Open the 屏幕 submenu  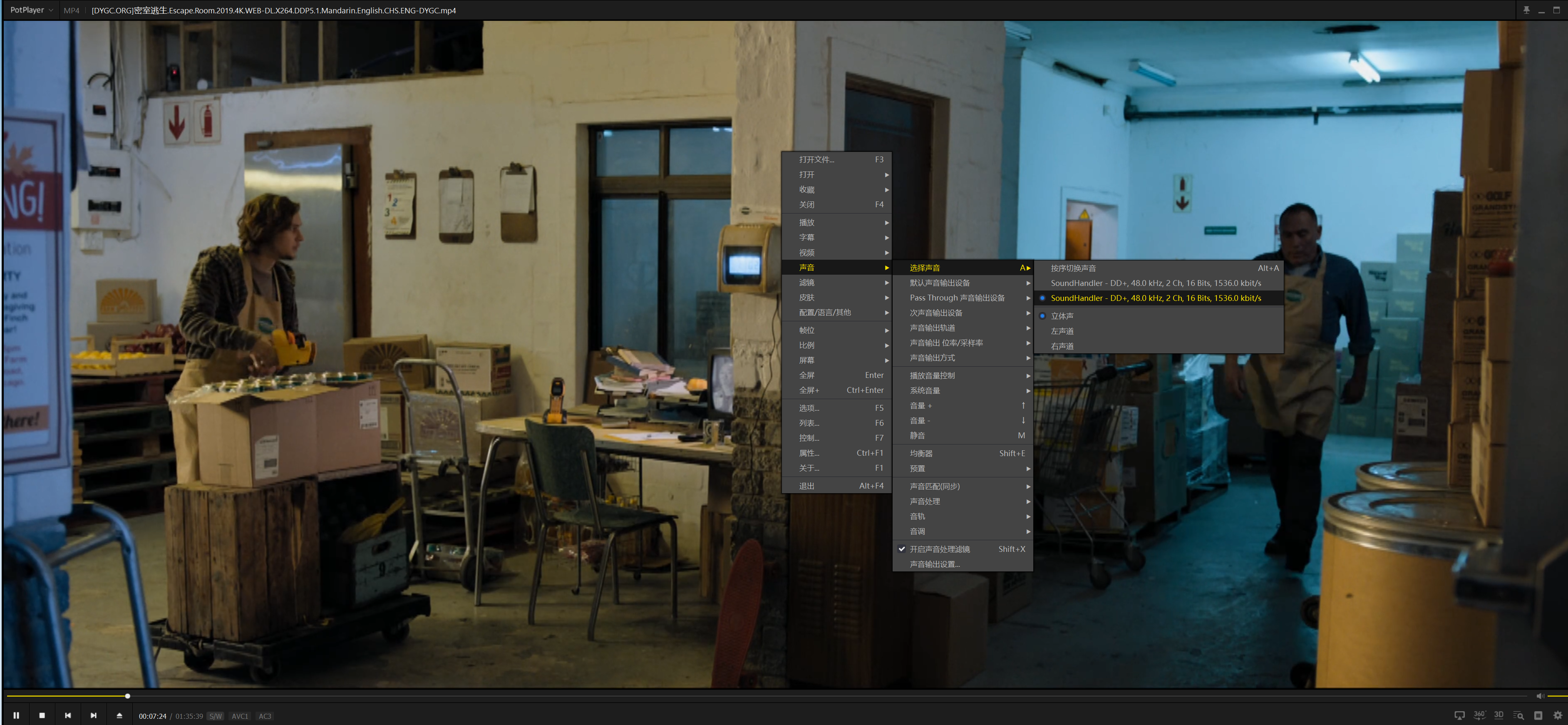pyautogui.click(x=838, y=360)
